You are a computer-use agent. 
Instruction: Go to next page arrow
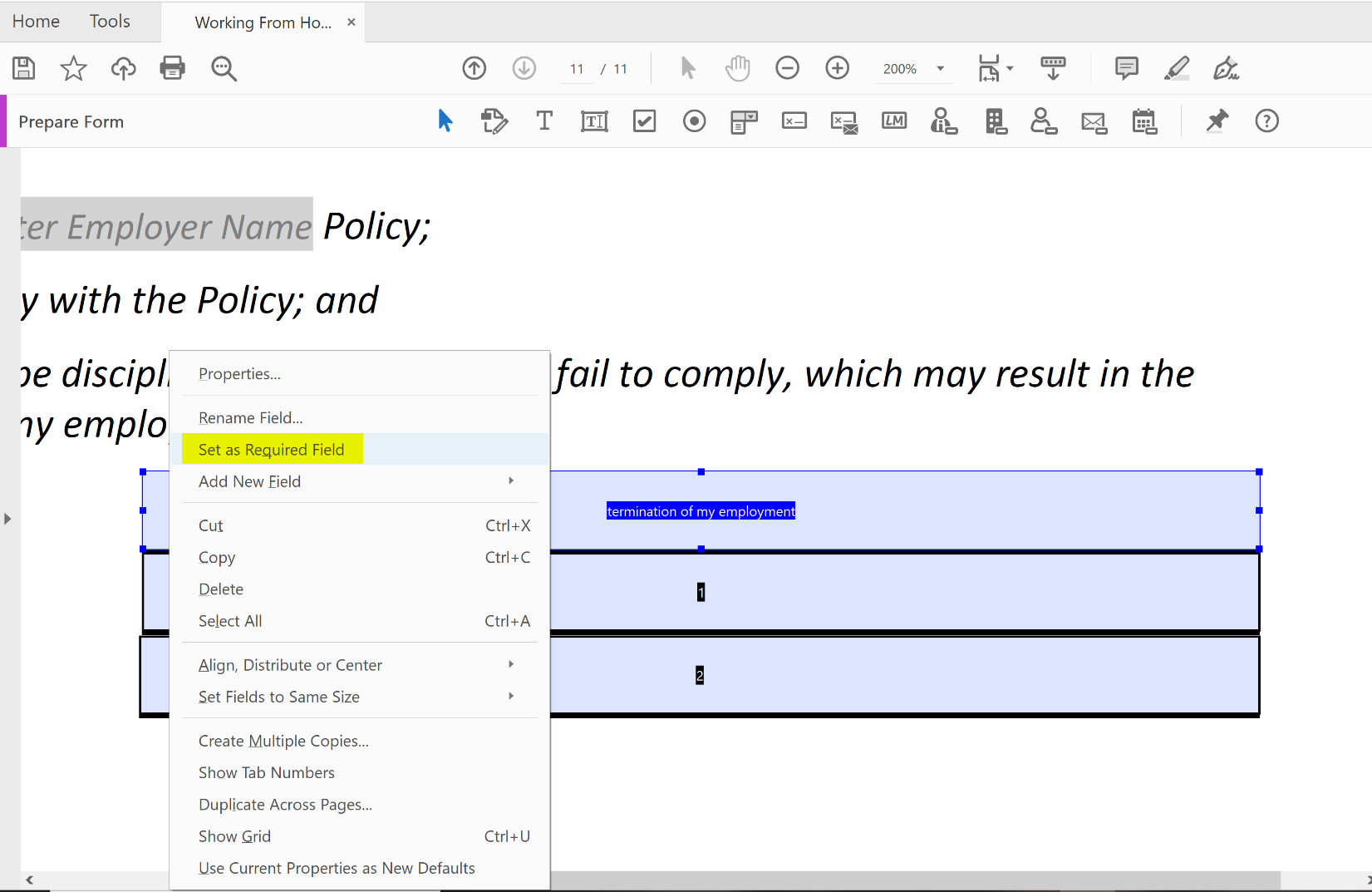coord(524,68)
